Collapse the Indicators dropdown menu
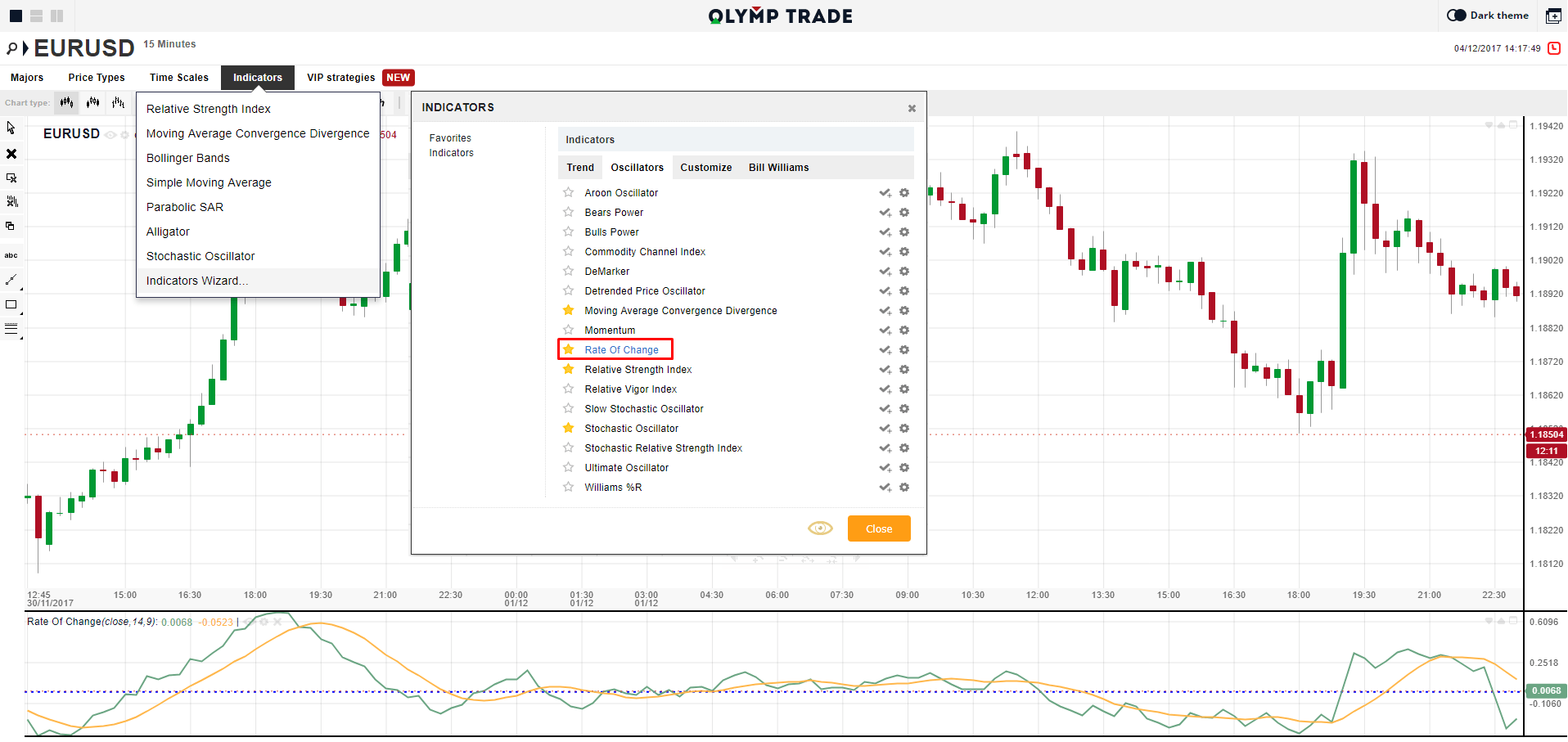The image size is (1568, 742). point(258,78)
